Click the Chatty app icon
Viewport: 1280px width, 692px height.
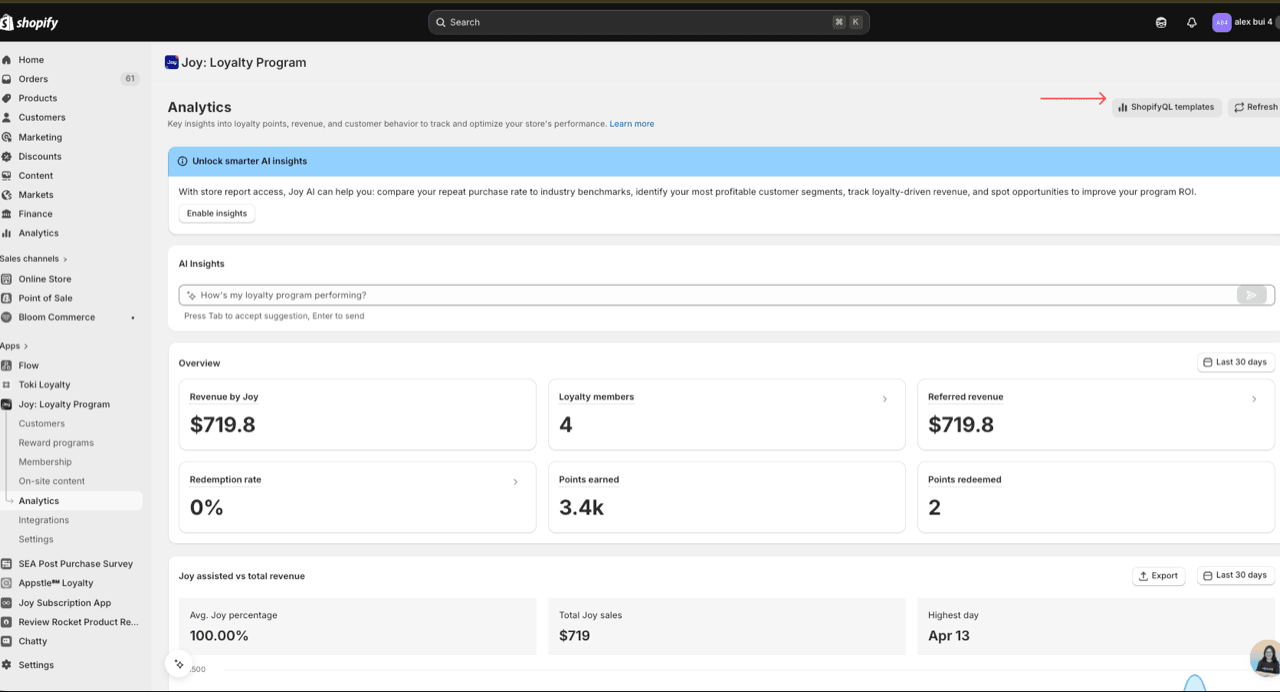pos(7,641)
